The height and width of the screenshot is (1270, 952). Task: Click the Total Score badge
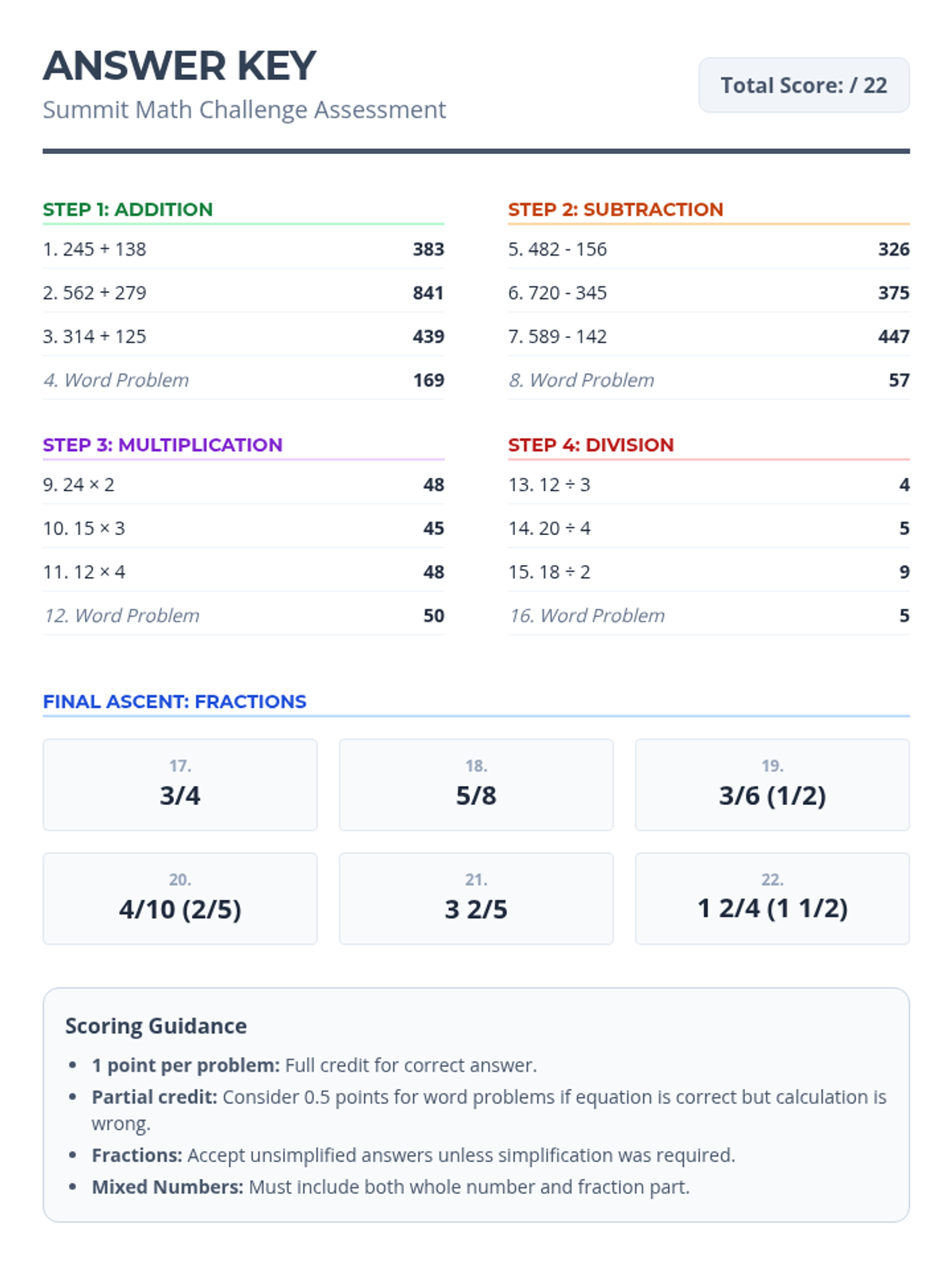pos(803,85)
